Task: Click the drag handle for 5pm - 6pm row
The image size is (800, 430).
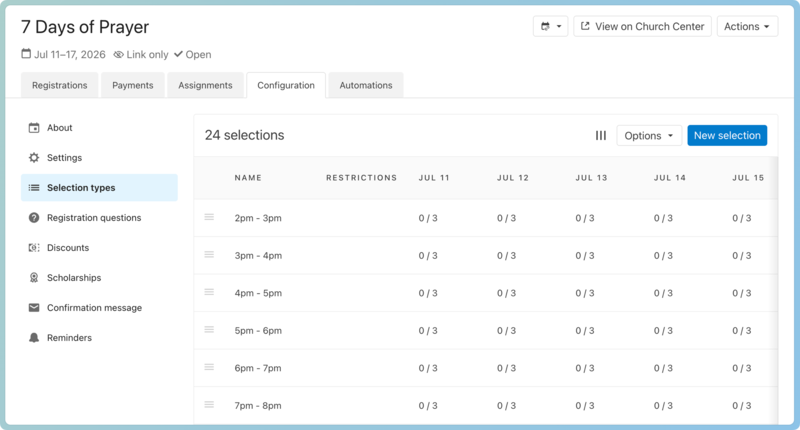Action: pos(209,330)
